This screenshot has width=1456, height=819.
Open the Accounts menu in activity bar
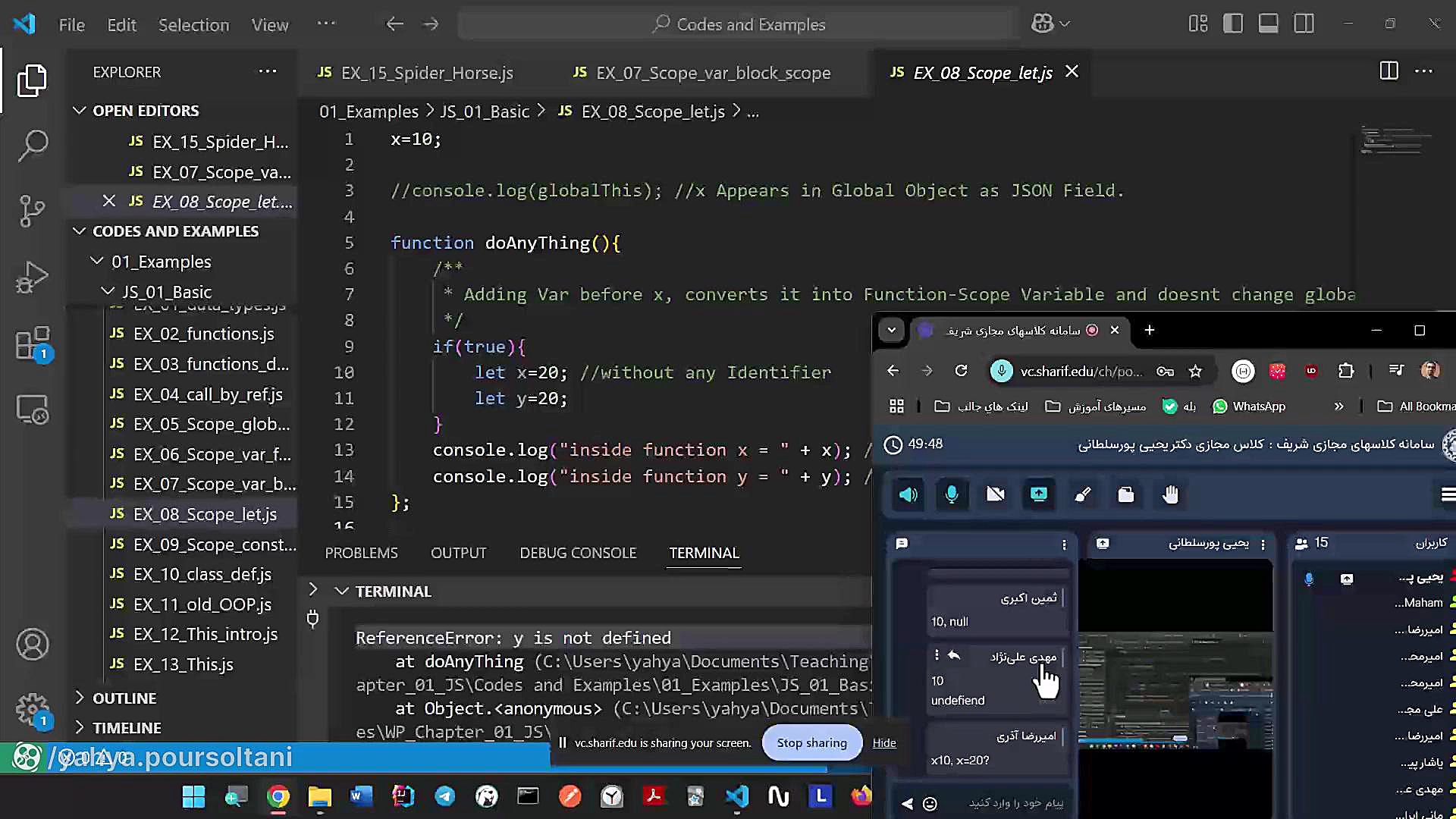tap(32, 645)
